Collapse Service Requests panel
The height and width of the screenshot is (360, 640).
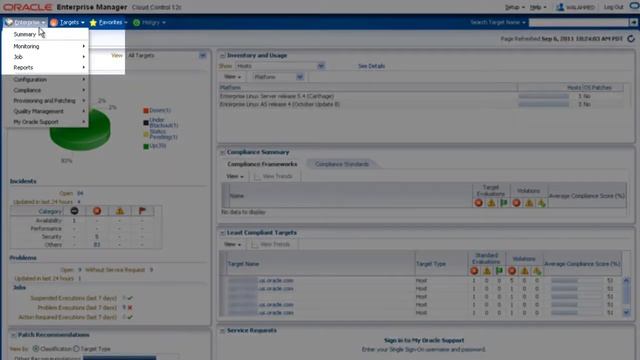coord(222,331)
